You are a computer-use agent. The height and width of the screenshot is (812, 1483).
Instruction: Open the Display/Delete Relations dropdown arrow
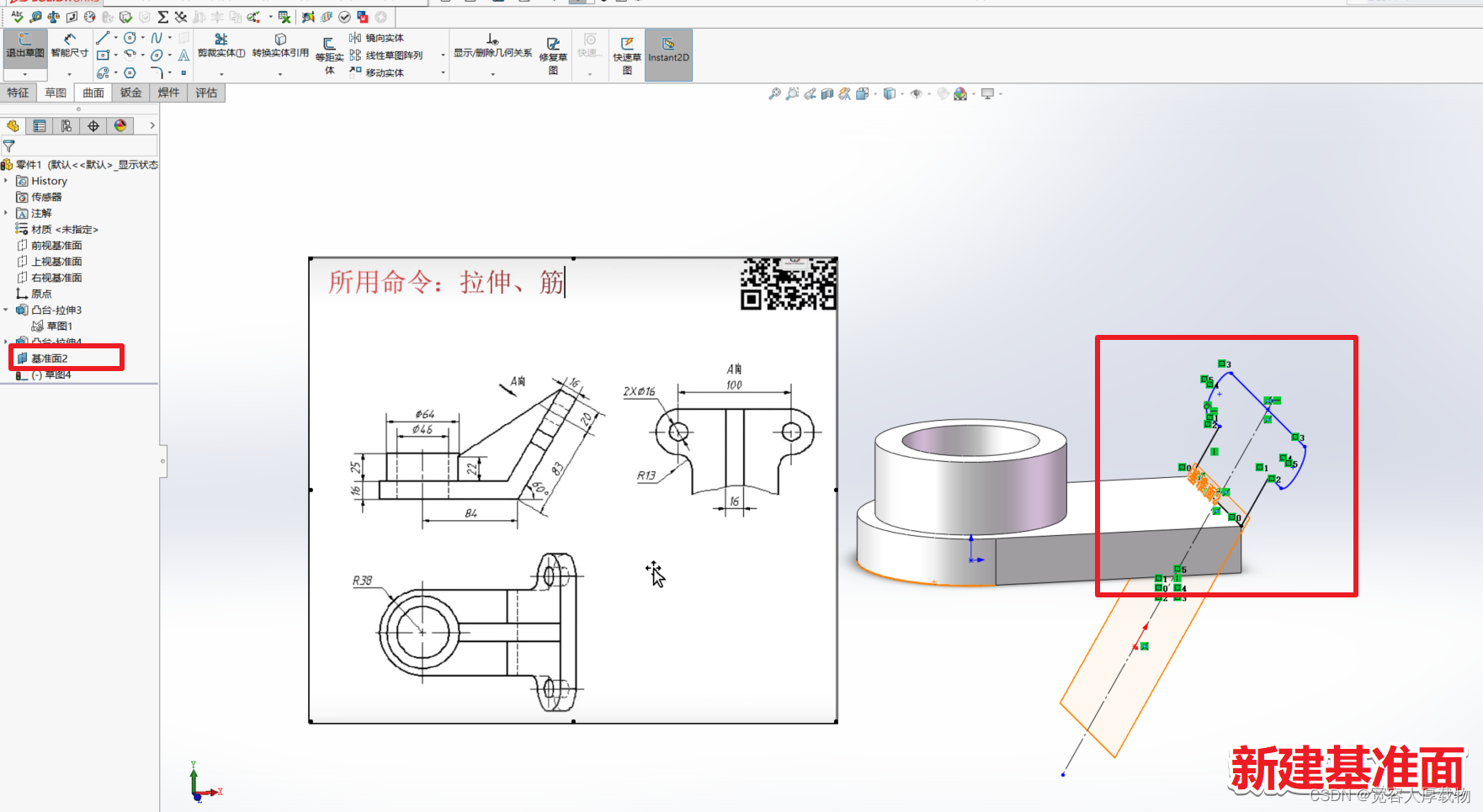point(493,75)
